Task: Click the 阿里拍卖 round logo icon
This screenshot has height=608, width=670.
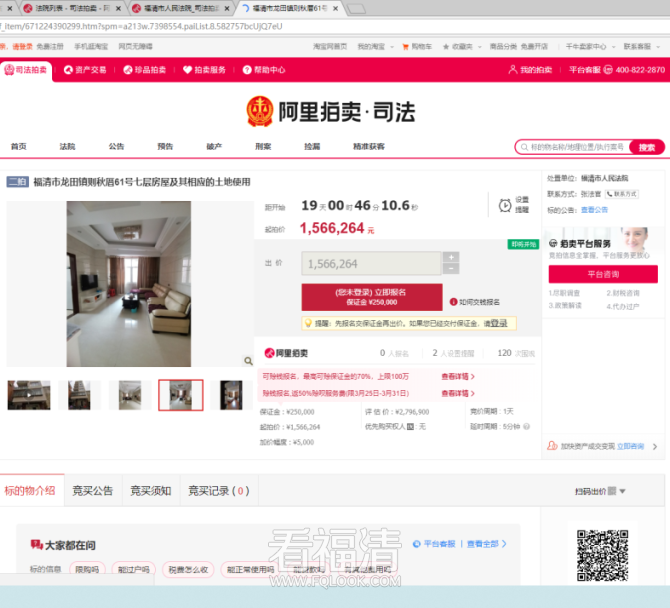Action: pyautogui.click(x=269, y=353)
